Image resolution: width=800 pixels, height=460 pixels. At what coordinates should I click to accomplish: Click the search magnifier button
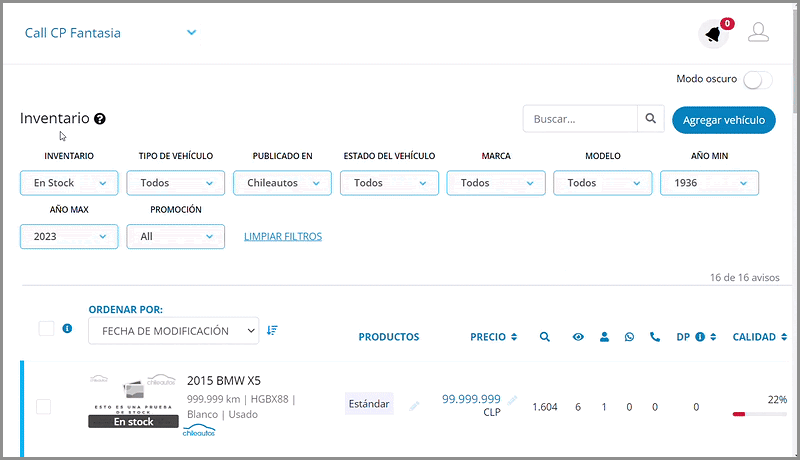tap(651, 119)
